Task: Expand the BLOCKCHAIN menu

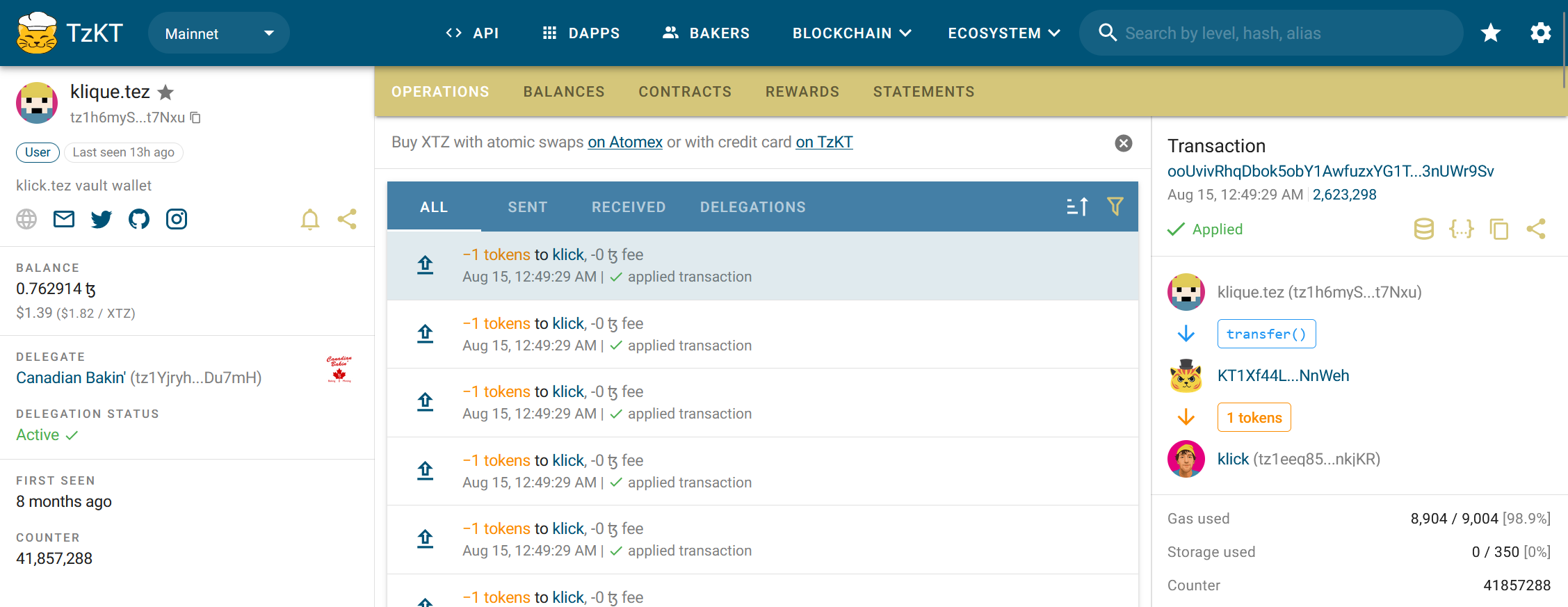Action: click(x=852, y=33)
